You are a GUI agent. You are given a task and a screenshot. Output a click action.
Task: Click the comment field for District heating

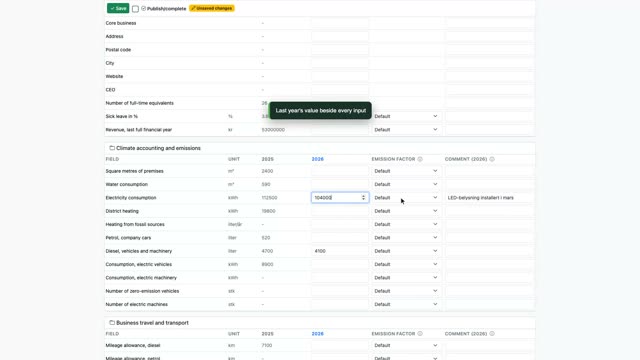coord(489,211)
